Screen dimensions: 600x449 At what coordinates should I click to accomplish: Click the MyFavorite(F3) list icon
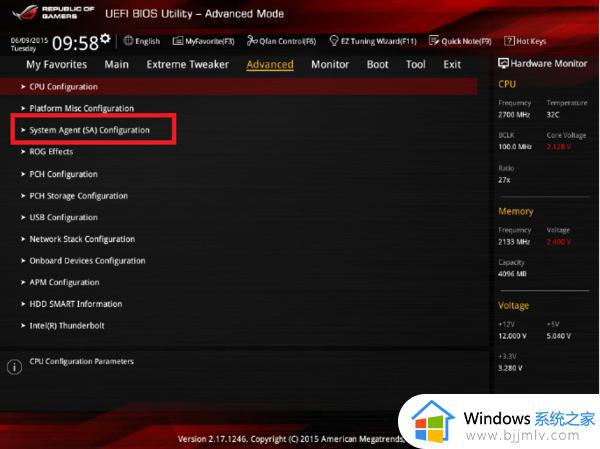[178, 41]
